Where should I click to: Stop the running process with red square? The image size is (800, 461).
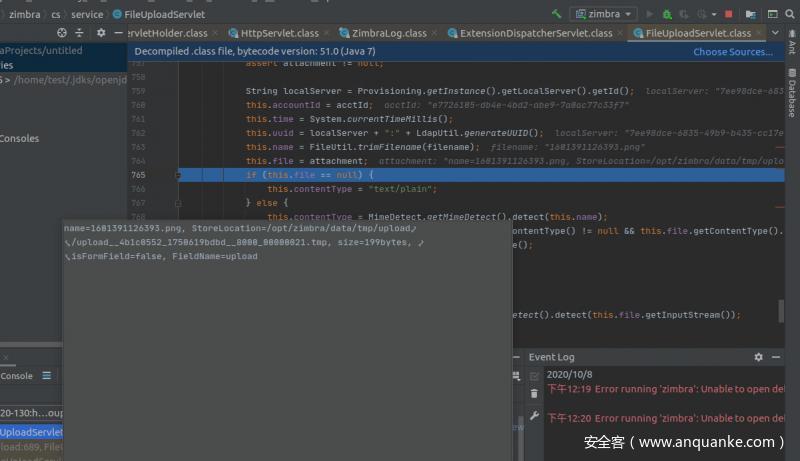coord(729,14)
